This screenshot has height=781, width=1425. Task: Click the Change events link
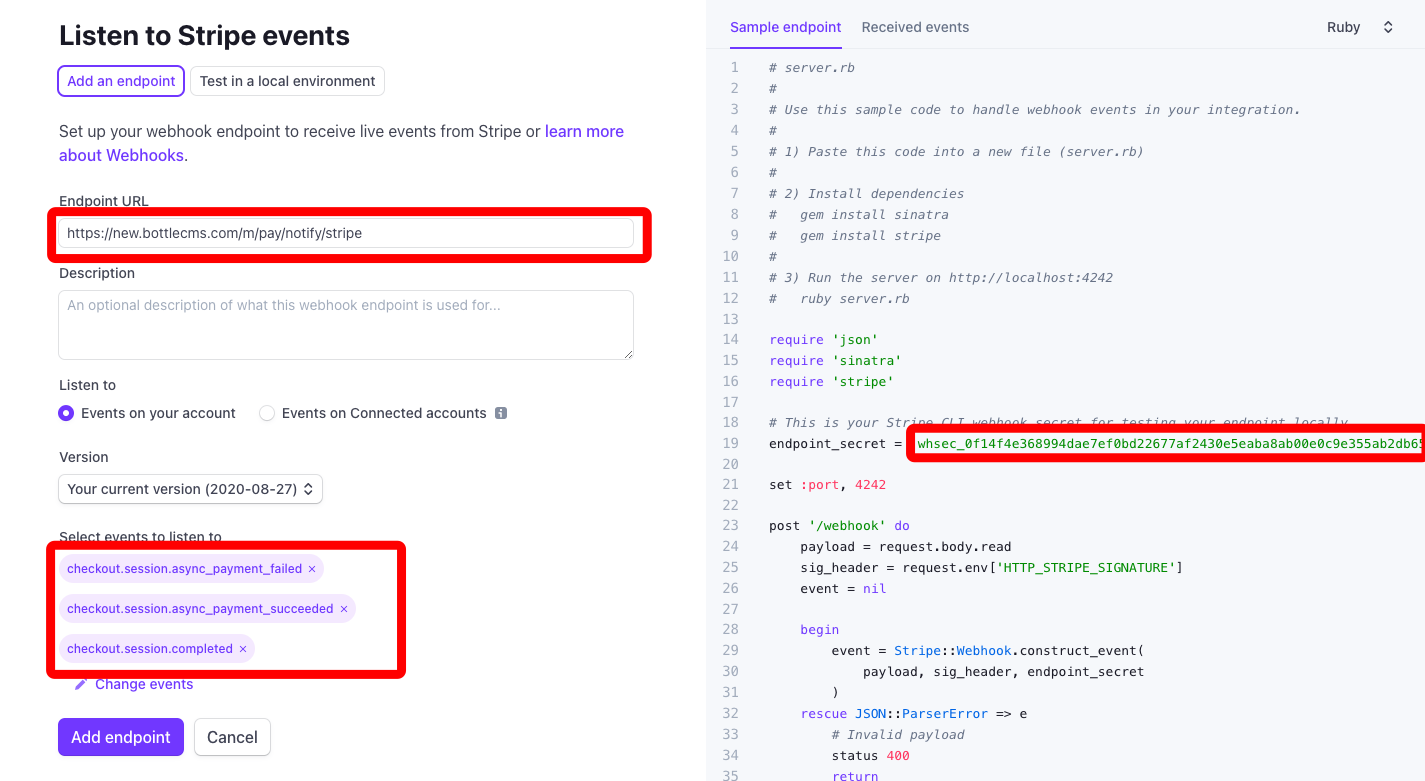[x=144, y=684]
